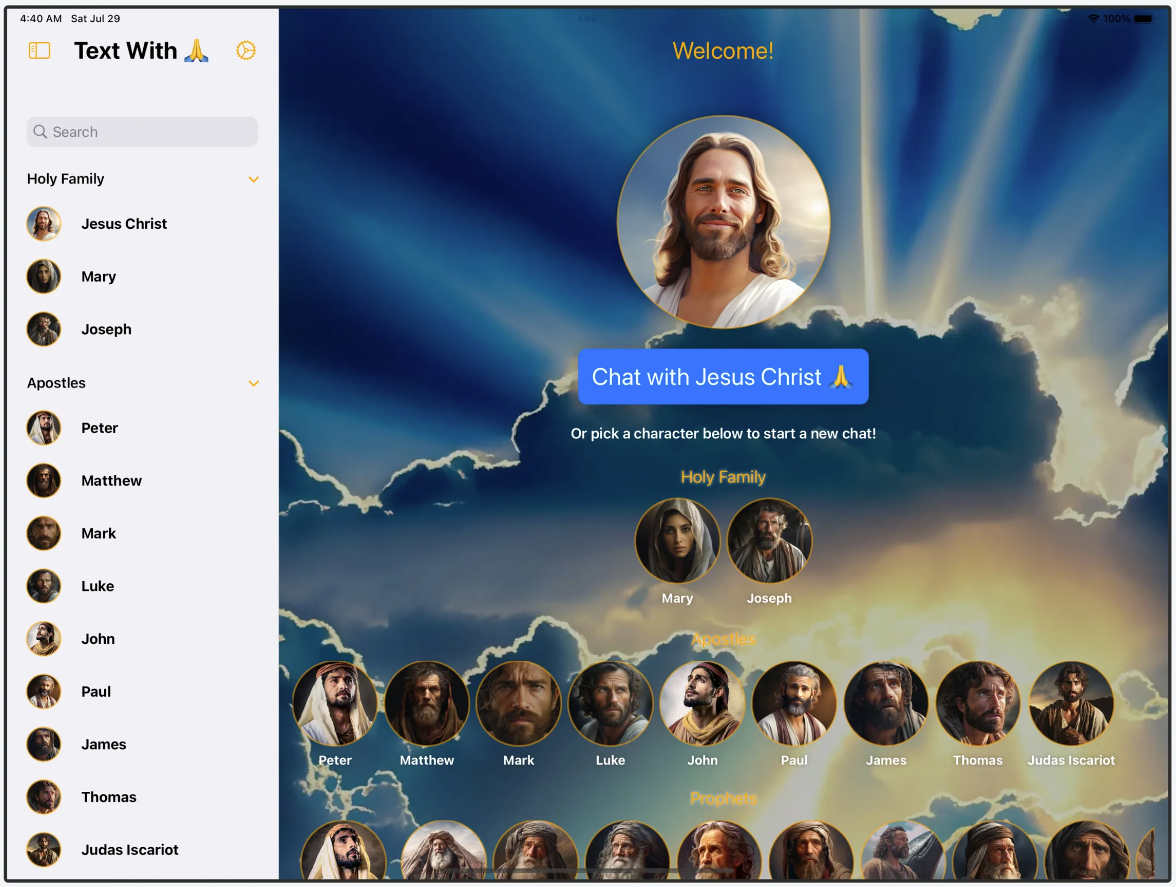Pick Judas Iscariot's portrait in Apostles row
The image size is (1176, 887).
pyautogui.click(x=1071, y=703)
